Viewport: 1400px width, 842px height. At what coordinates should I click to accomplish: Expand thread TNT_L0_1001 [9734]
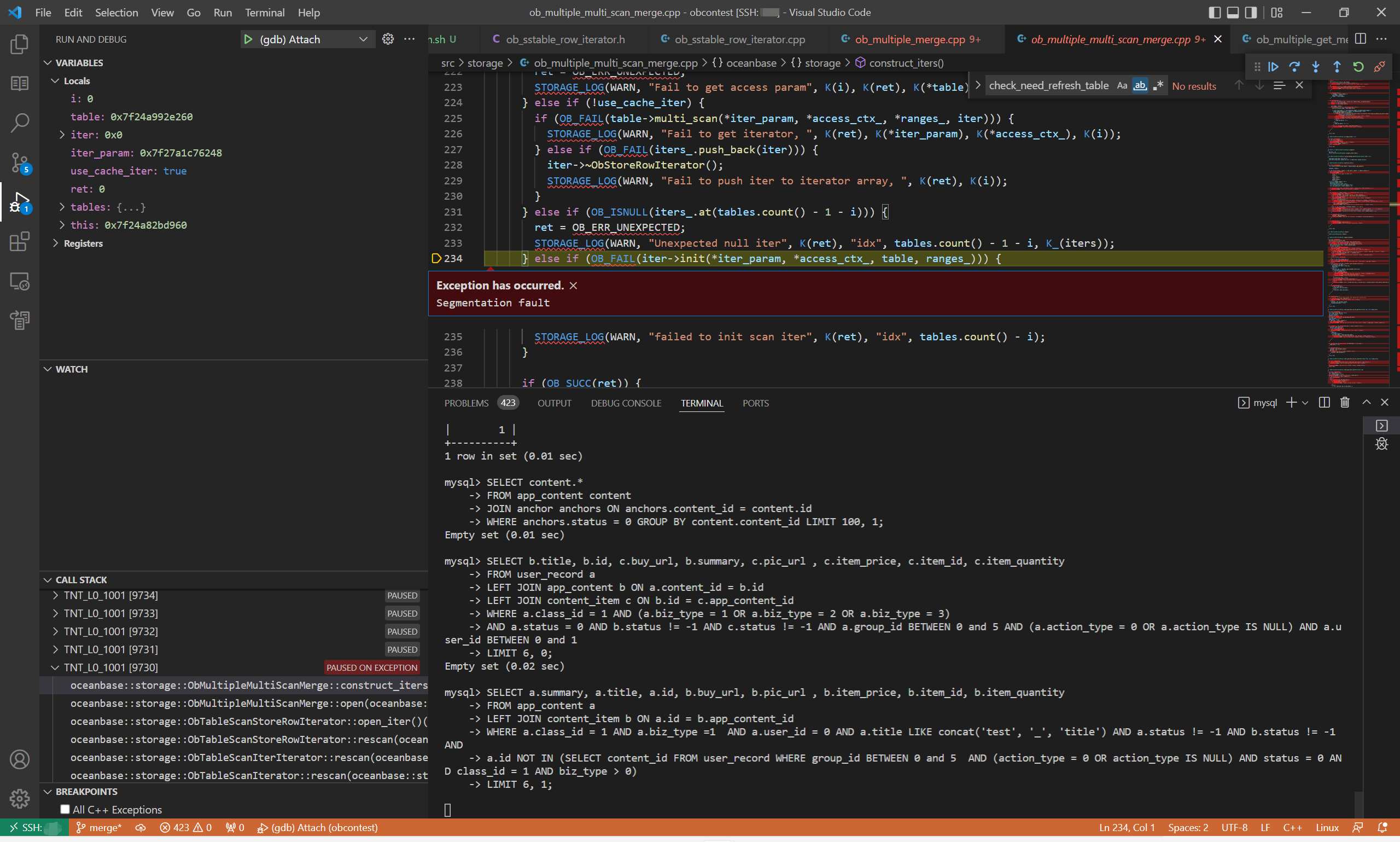[x=55, y=595]
